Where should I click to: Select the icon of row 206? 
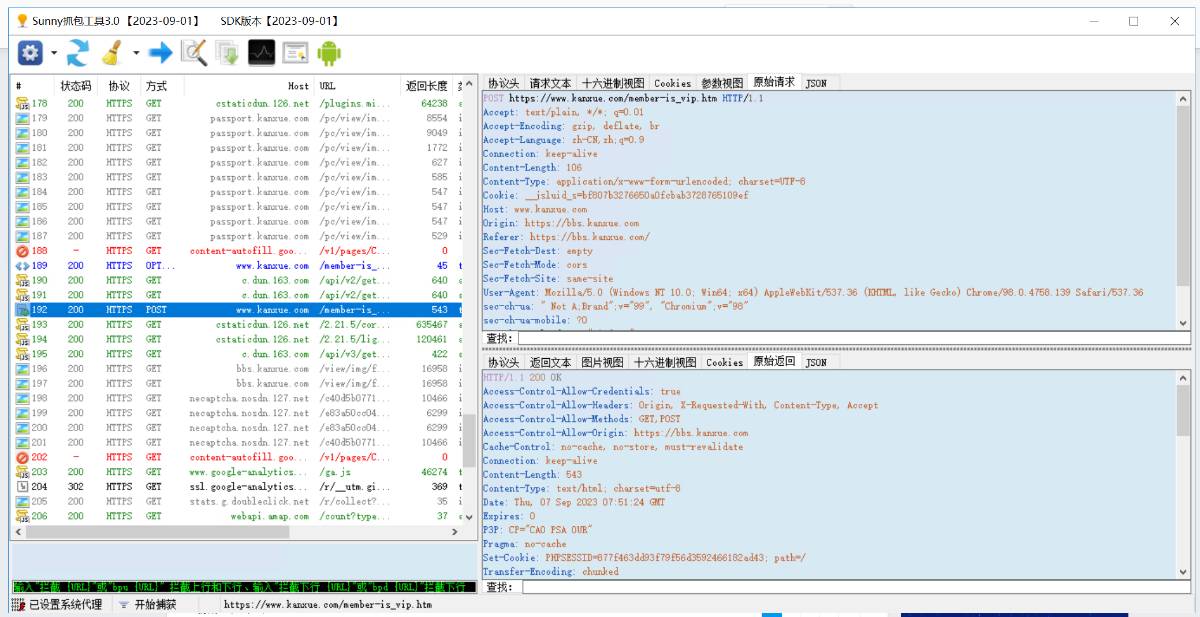pyautogui.click(x=22, y=516)
